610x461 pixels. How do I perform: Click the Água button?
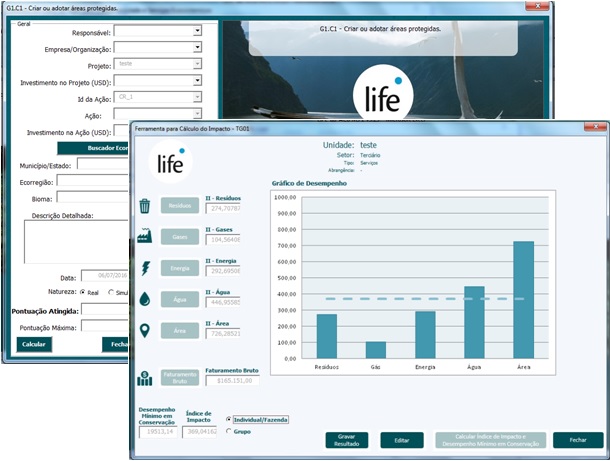[x=180, y=300]
